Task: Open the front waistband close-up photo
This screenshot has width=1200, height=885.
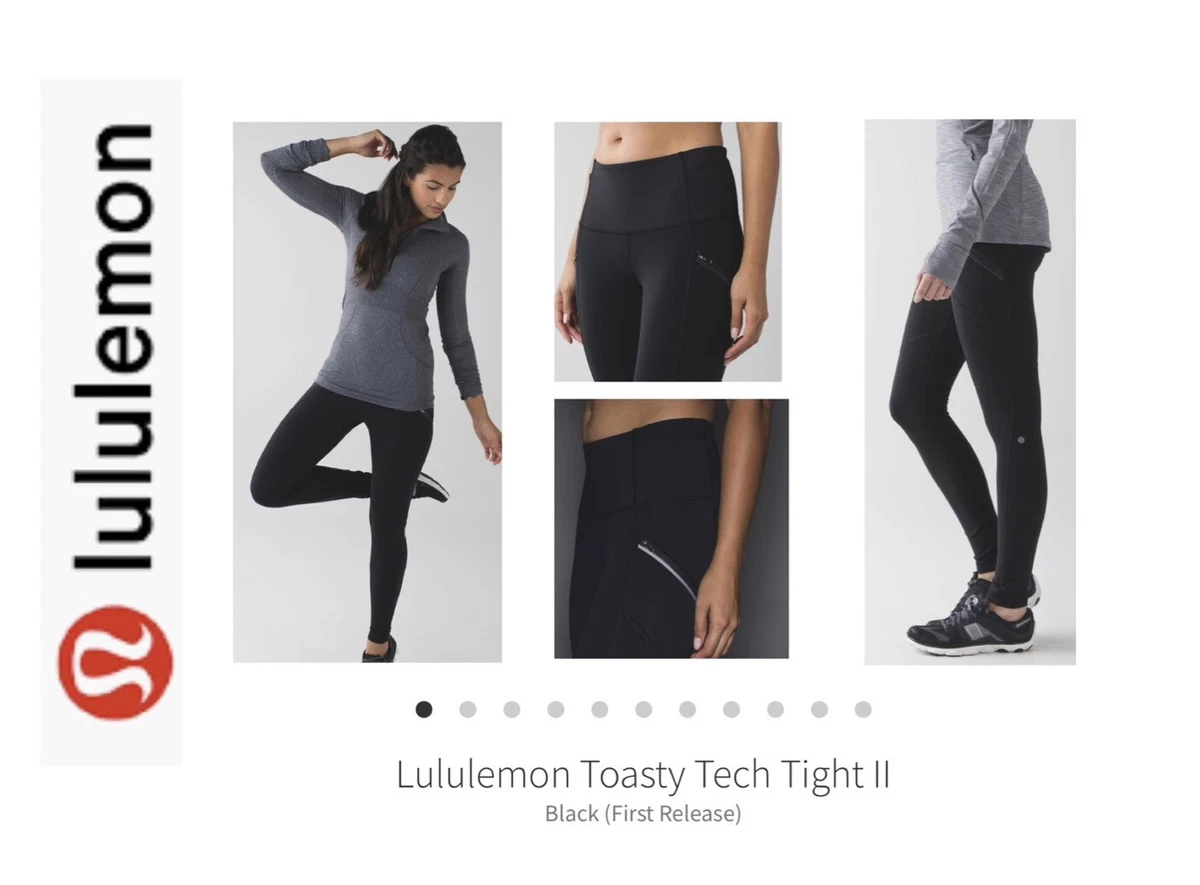Action: 668,252
